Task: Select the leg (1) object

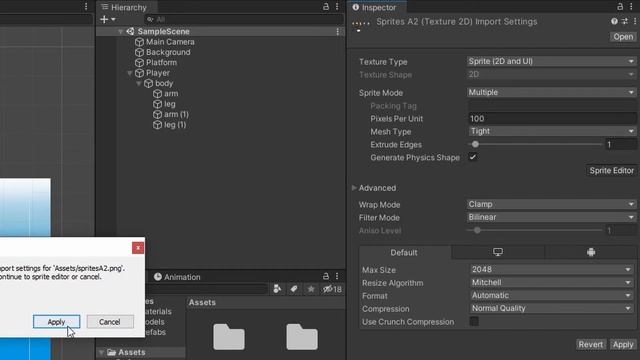Action: click(x=175, y=124)
